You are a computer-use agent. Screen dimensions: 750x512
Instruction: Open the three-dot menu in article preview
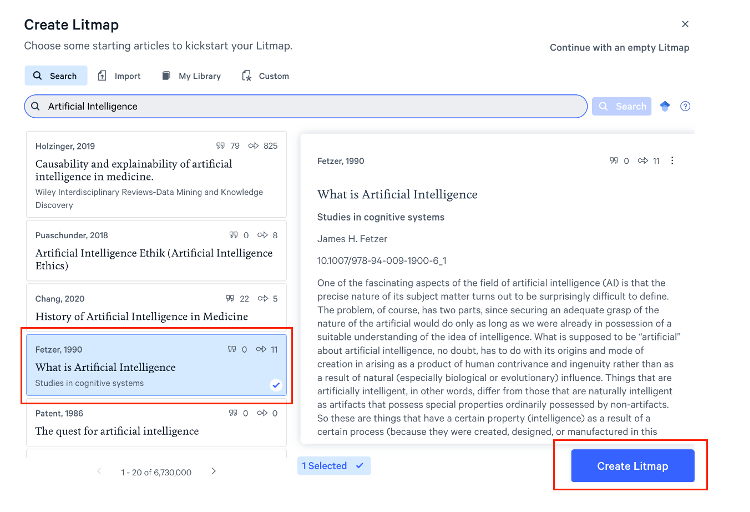pyautogui.click(x=672, y=160)
